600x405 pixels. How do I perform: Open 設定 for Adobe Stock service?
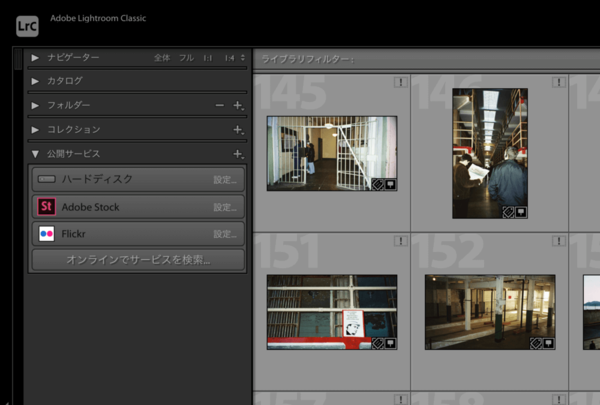(x=225, y=207)
